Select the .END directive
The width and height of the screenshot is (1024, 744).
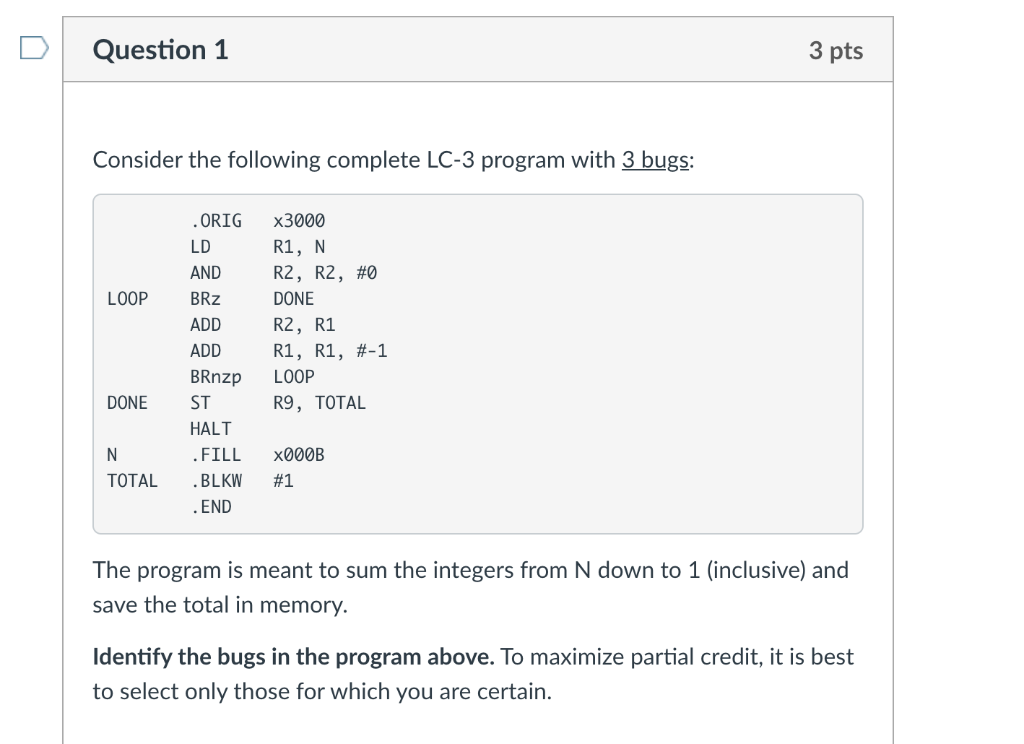210,506
